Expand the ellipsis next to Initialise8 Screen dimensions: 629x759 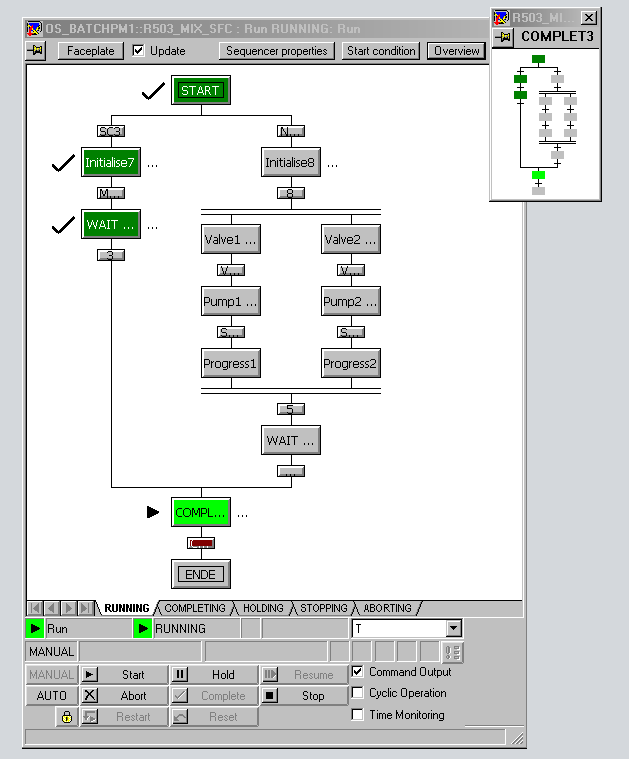click(x=332, y=165)
